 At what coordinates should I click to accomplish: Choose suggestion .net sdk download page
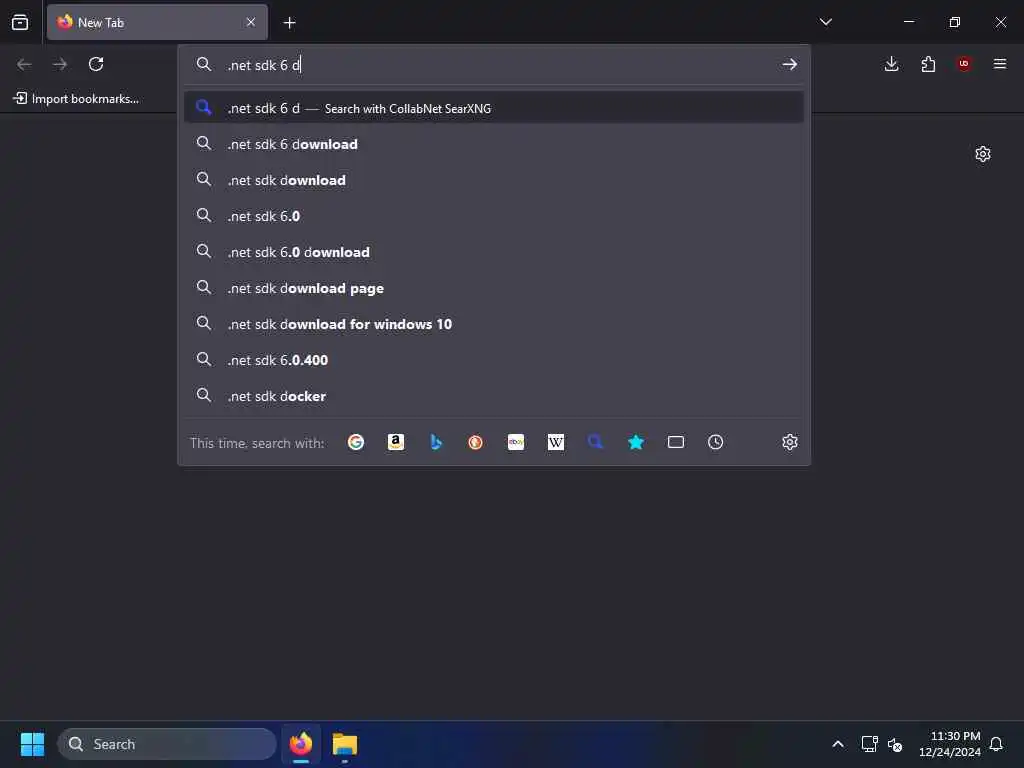(x=494, y=288)
